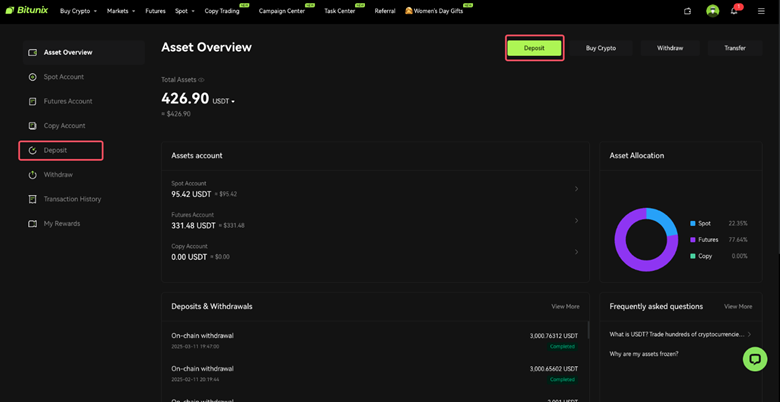Viewport: 780px width, 402px height.
Task: Expand the Markets dropdown in navbar
Action: tap(120, 11)
